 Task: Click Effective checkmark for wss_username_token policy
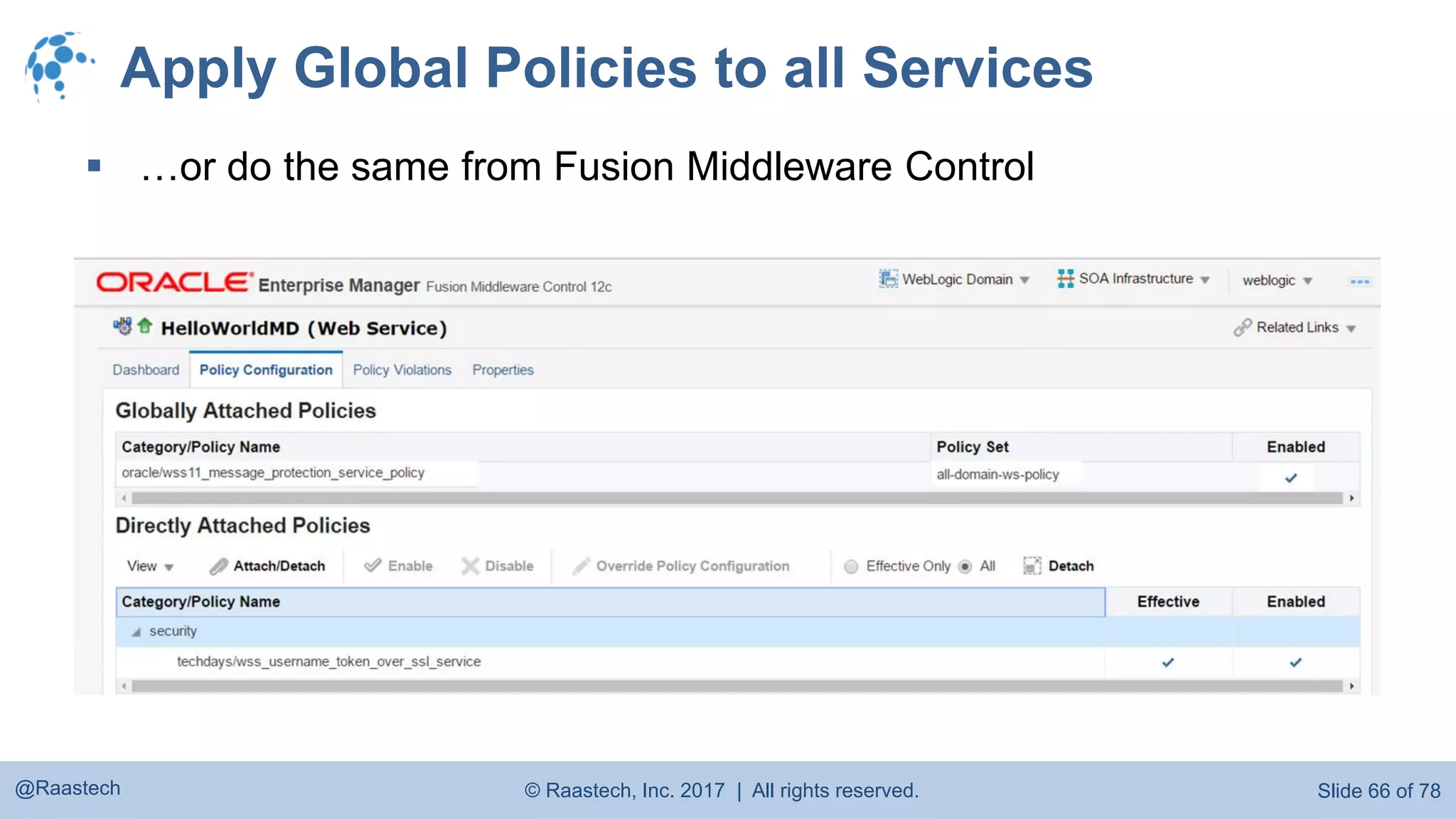pos(1167,662)
